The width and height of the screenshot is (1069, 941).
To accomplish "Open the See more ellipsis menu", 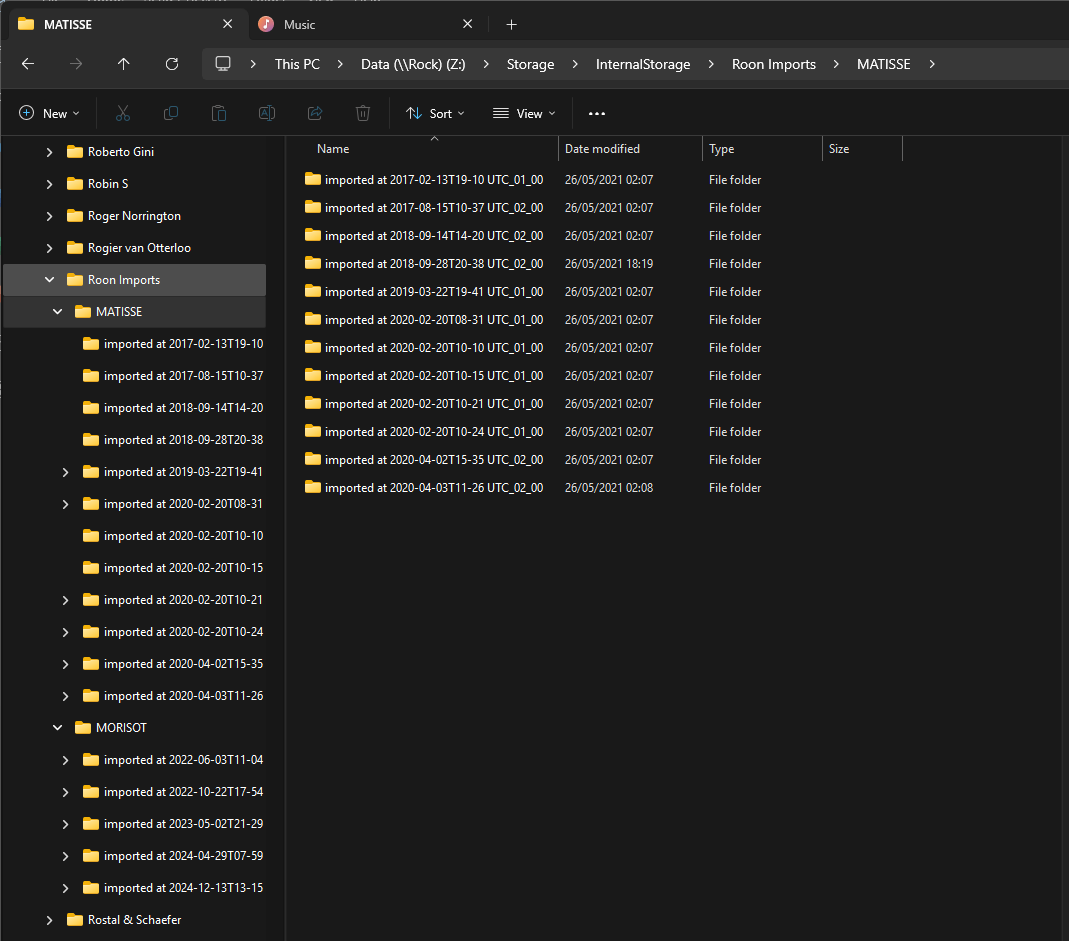I will click(597, 114).
